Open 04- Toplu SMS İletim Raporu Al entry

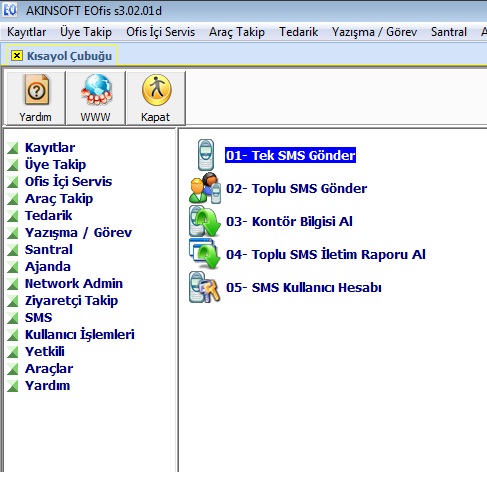326,254
